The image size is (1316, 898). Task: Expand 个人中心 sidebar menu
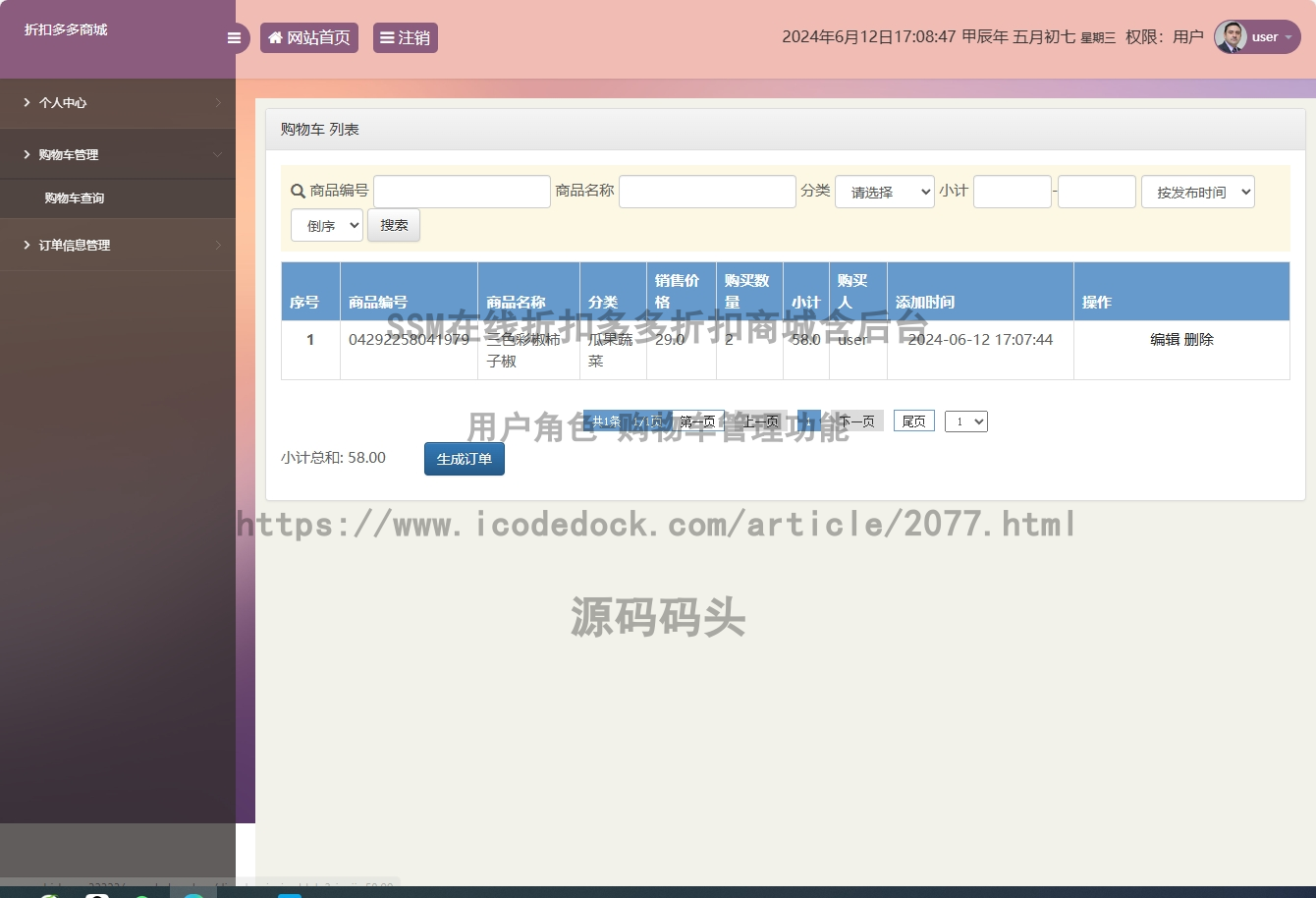118,103
